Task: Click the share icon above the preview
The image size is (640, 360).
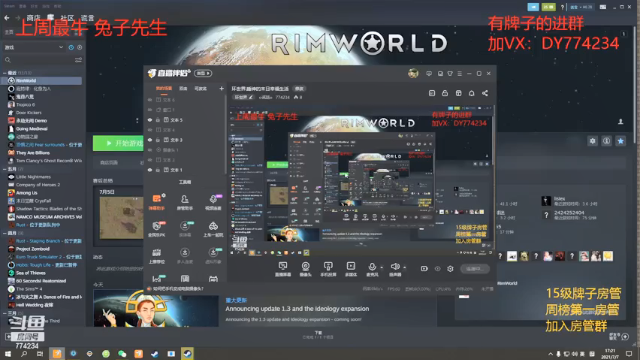Action: (485, 93)
